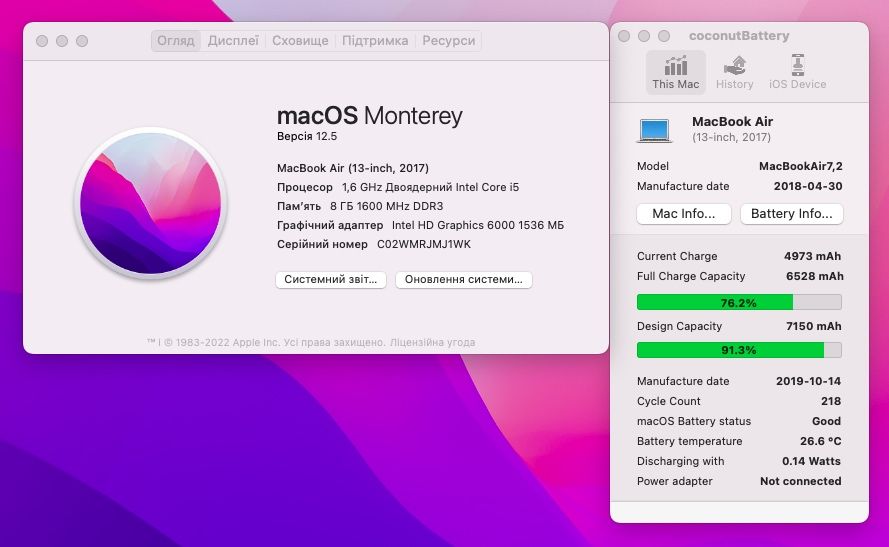Click the Current Charge label
The height and width of the screenshot is (547, 889).
point(677,256)
